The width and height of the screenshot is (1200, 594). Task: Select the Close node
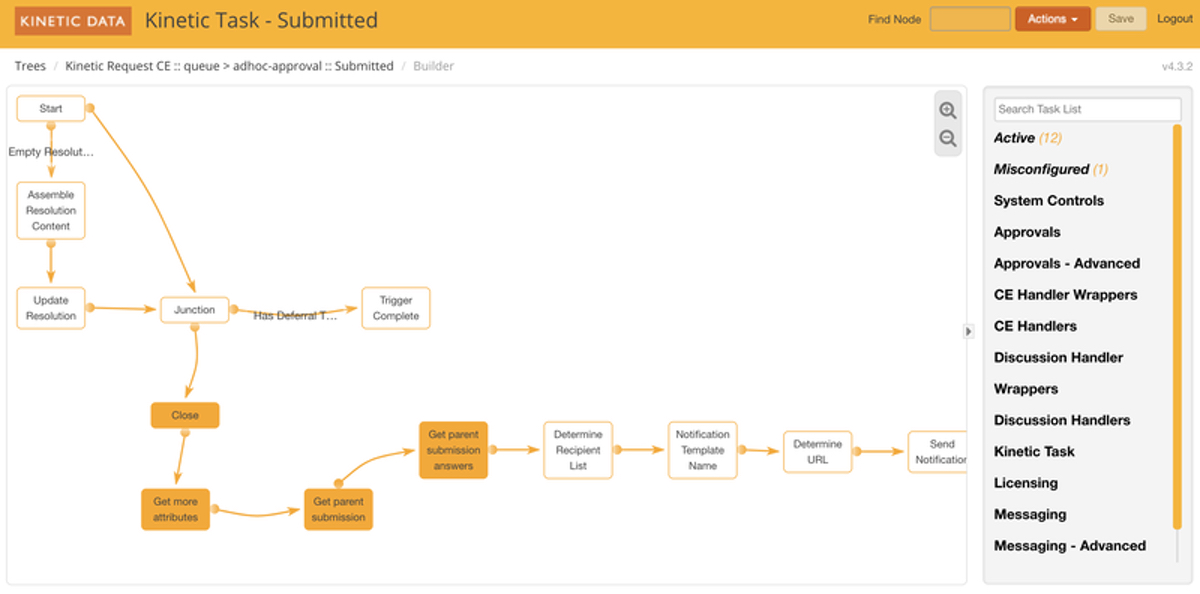pos(185,415)
